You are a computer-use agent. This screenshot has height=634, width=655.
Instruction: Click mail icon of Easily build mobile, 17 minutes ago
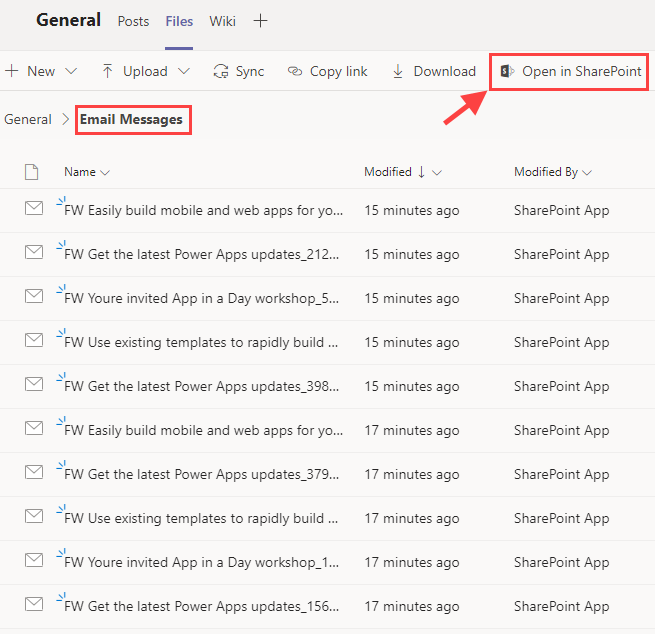pyautogui.click(x=34, y=428)
